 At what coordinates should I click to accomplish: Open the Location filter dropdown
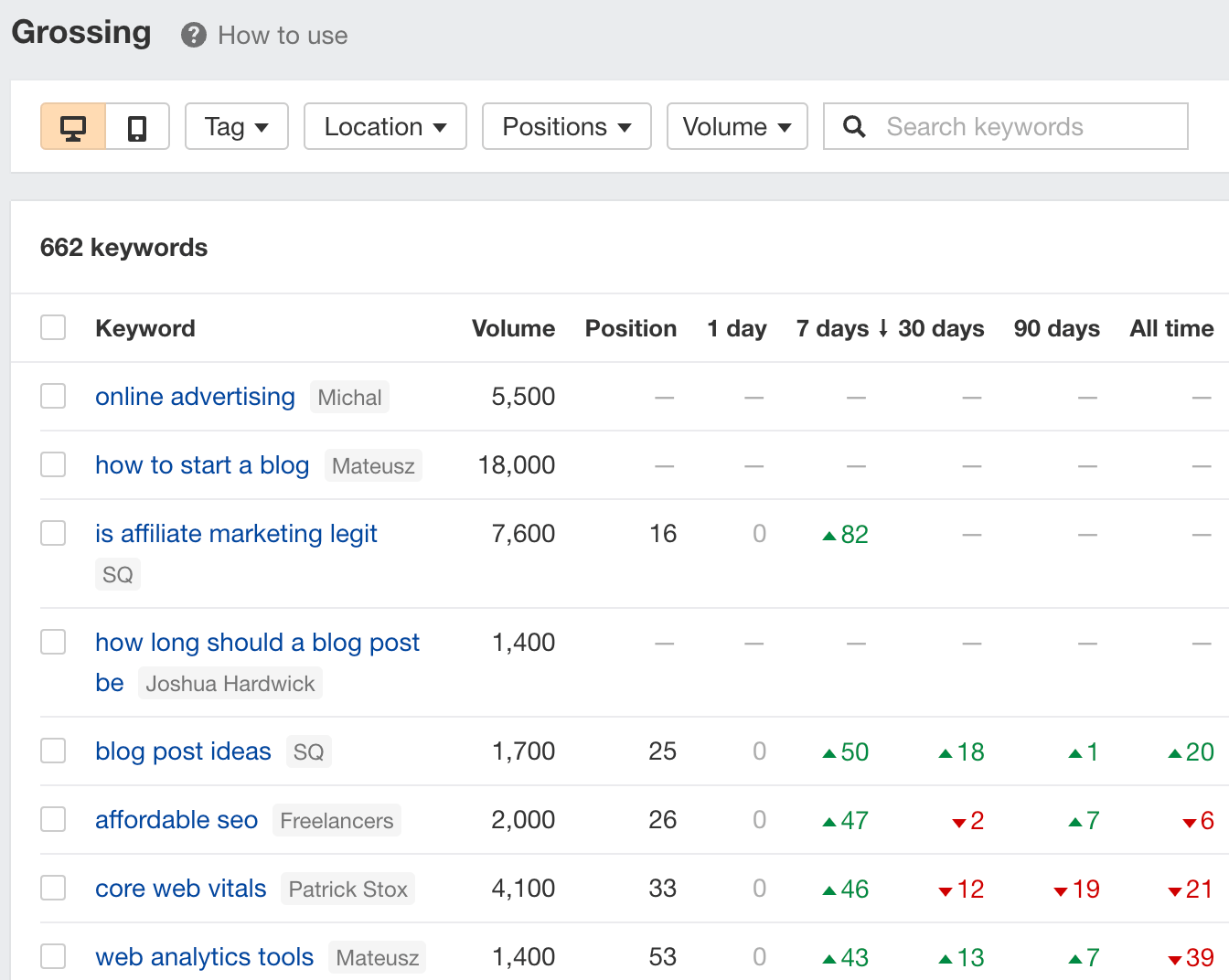pyautogui.click(x=384, y=126)
